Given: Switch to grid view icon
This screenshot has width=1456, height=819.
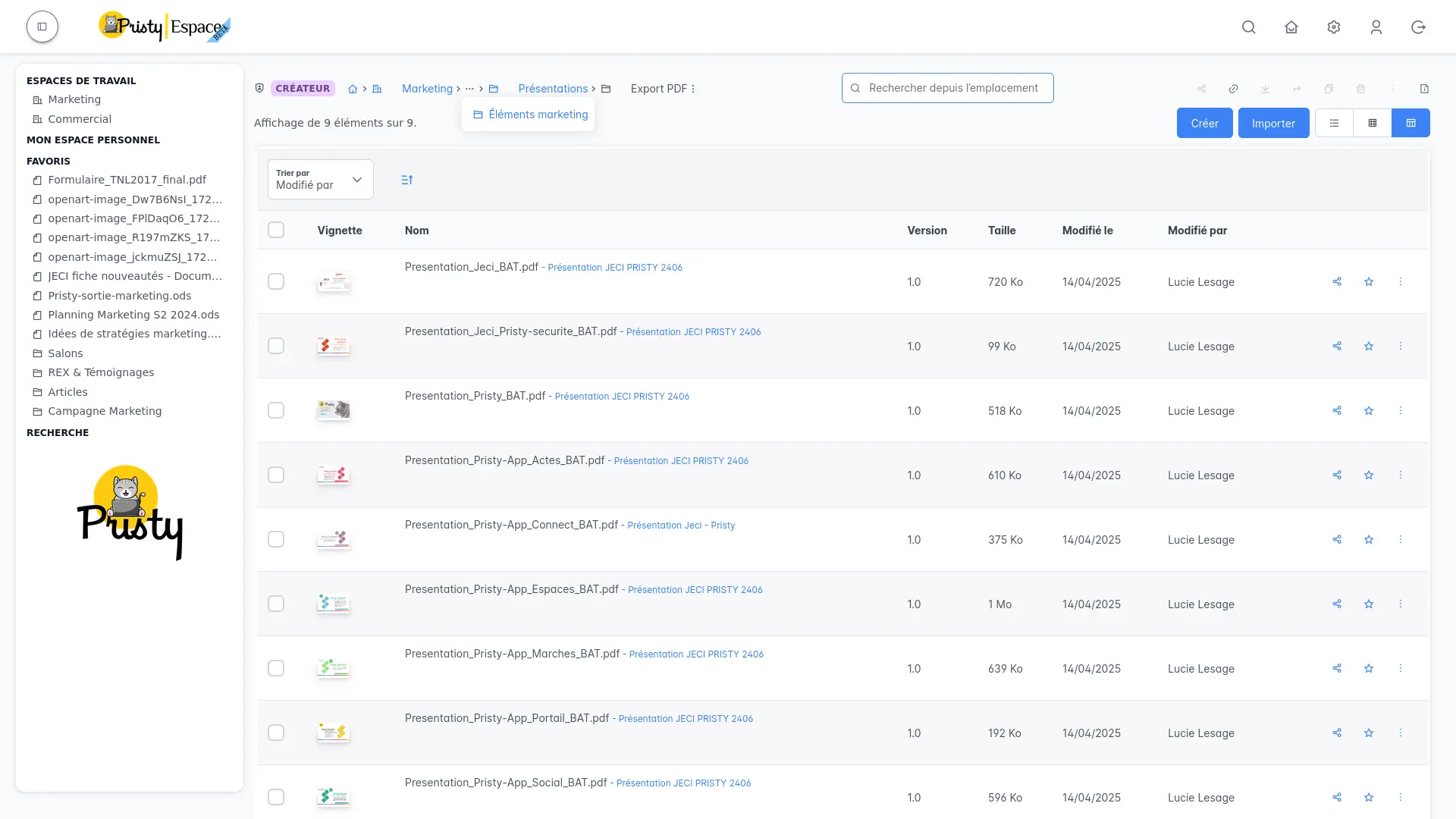Looking at the screenshot, I should tap(1373, 123).
